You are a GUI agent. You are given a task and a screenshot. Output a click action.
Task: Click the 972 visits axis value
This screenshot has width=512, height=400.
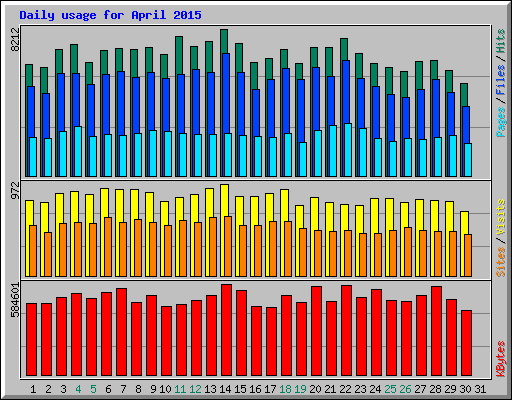point(15,191)
